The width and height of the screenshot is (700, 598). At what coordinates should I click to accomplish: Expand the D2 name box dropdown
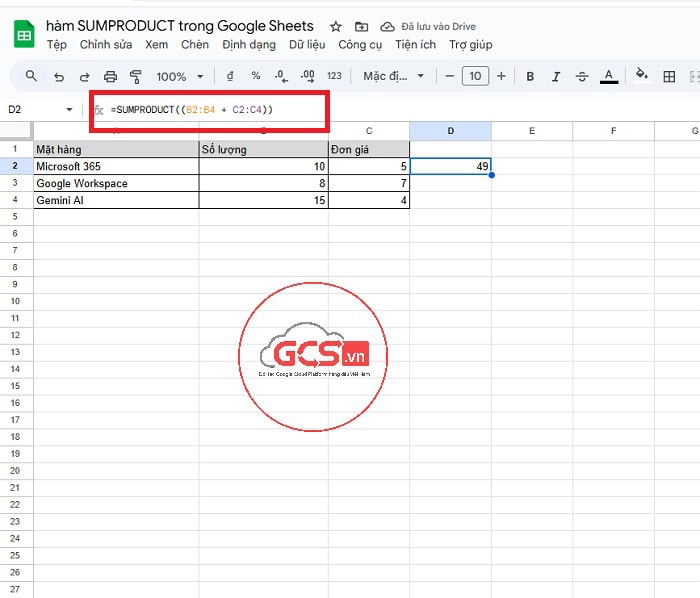point(69,109)
